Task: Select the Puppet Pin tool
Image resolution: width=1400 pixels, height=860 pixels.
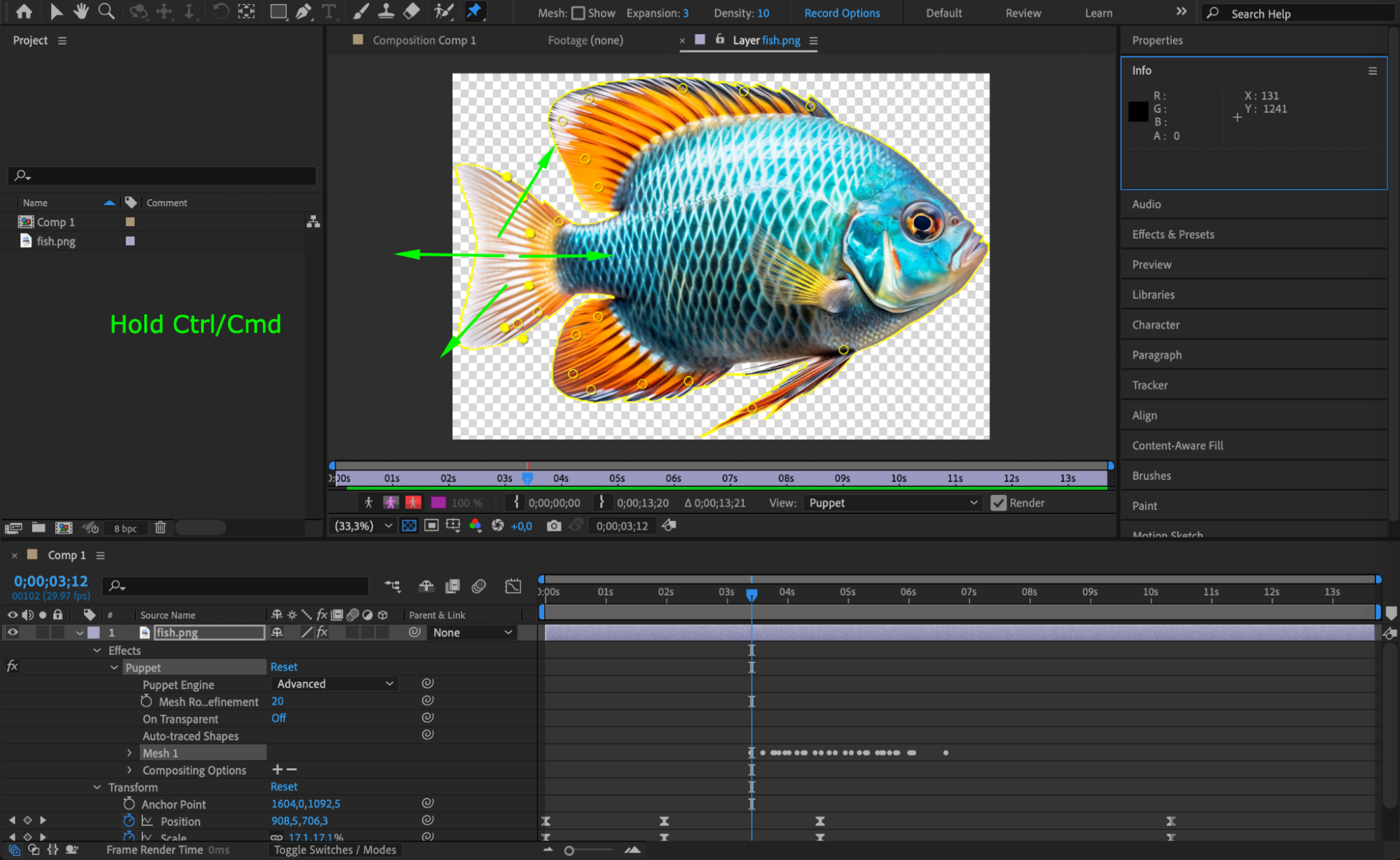Action: [474, 12]
